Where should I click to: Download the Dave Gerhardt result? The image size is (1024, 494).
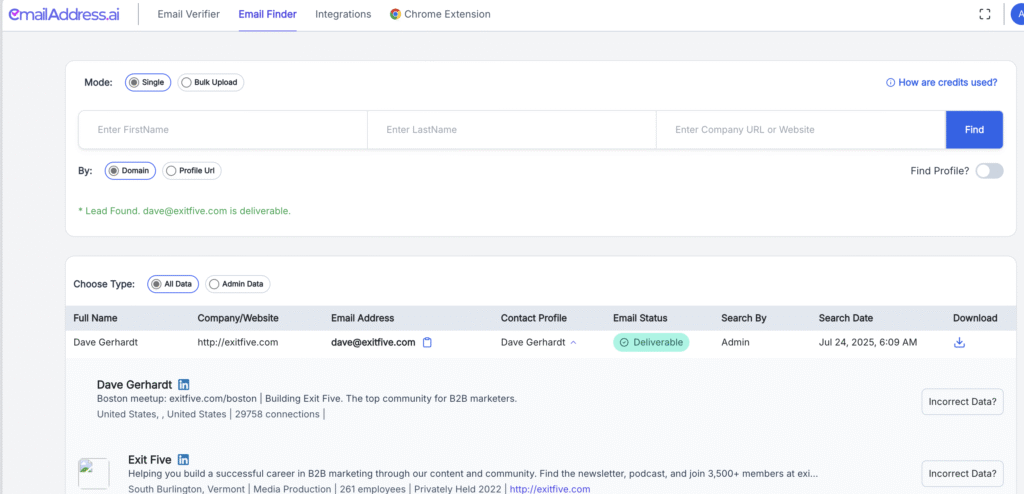[959, 342]
